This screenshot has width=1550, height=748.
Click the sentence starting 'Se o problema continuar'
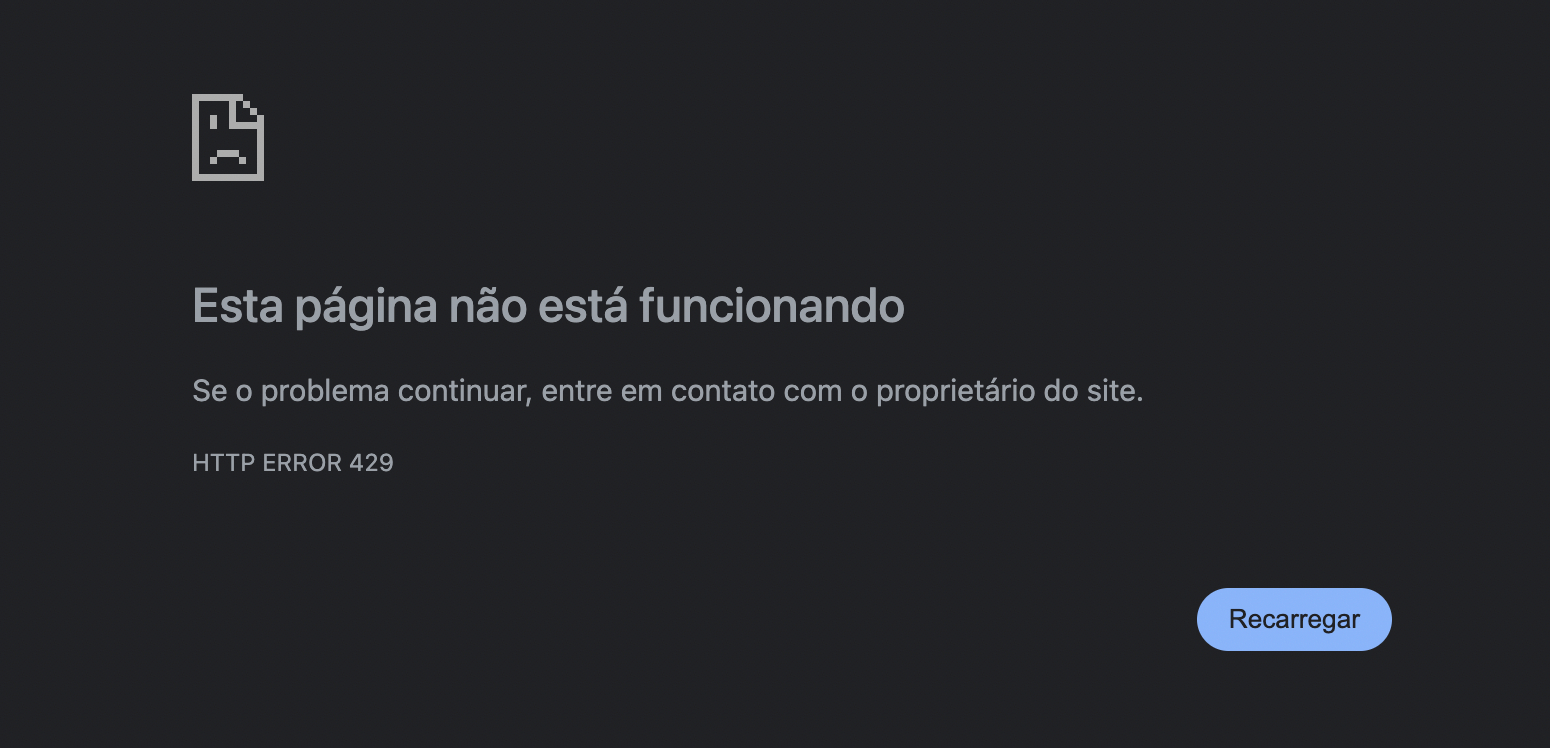click(x=667, y=391)
